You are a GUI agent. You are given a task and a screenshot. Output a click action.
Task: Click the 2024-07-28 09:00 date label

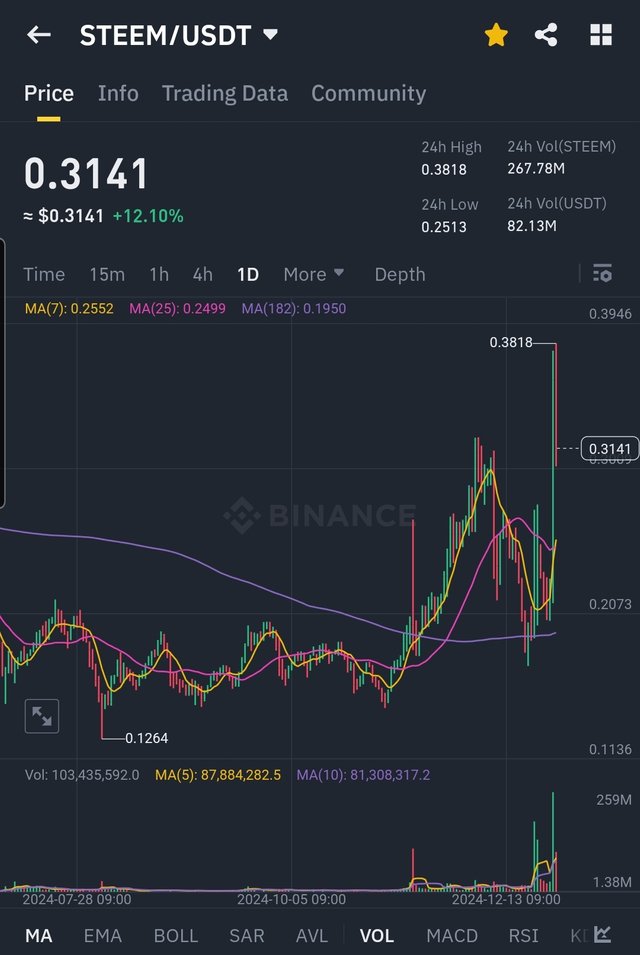tap(77, 899)
